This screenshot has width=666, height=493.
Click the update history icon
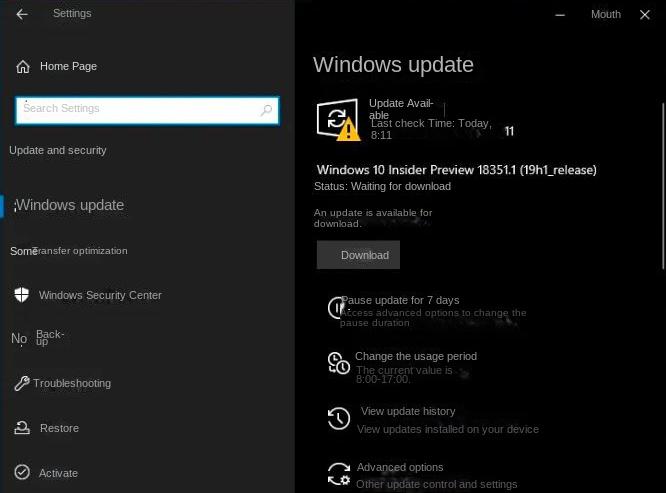(x=339, y=418)
